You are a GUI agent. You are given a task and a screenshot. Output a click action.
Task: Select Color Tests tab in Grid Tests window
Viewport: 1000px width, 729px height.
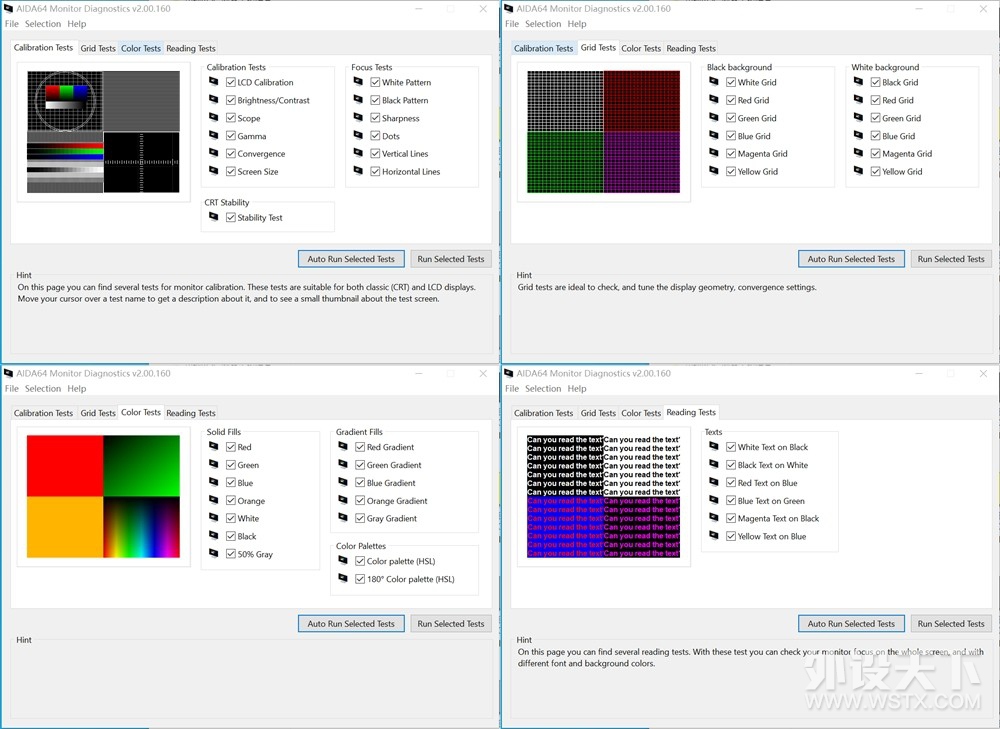[x=641, y=48]
